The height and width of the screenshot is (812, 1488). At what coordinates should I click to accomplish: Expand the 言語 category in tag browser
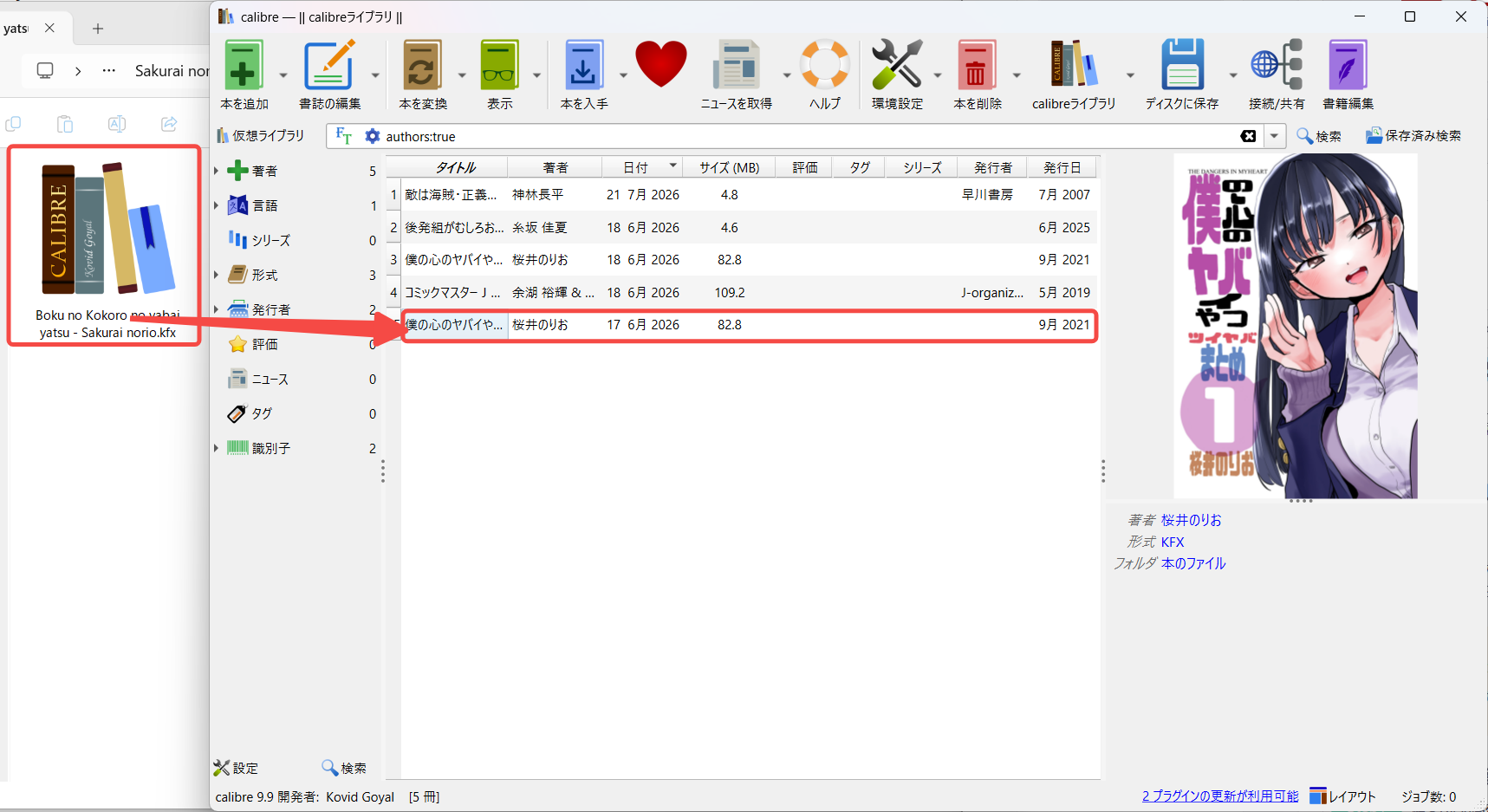click(217, 205)
